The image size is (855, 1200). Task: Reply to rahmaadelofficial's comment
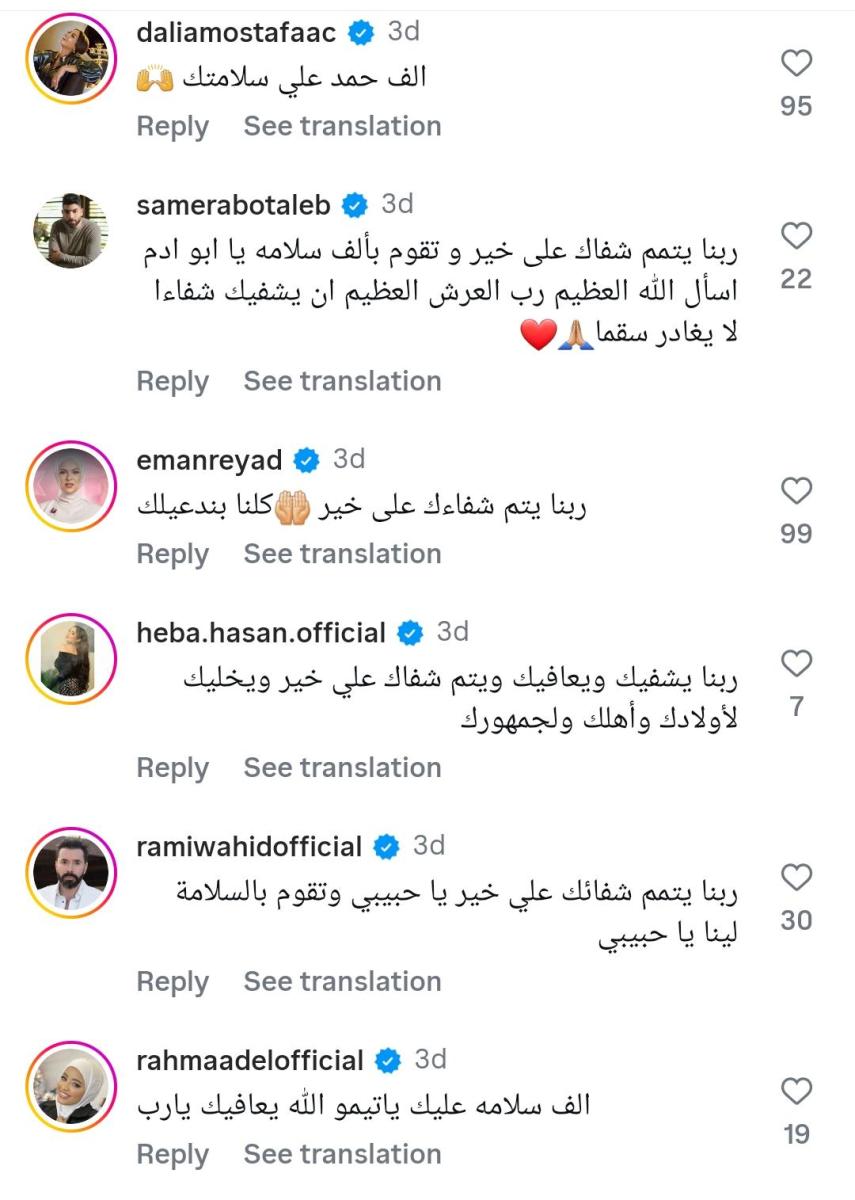click(x=172, y=1154)
